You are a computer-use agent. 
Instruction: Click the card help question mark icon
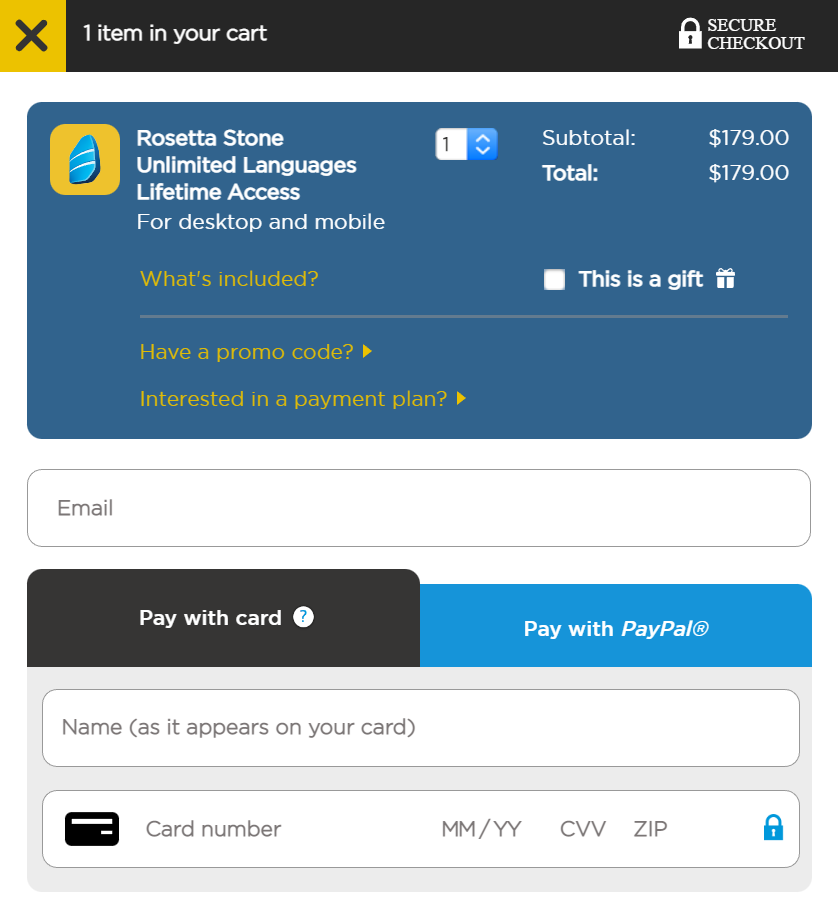[304, 617]
